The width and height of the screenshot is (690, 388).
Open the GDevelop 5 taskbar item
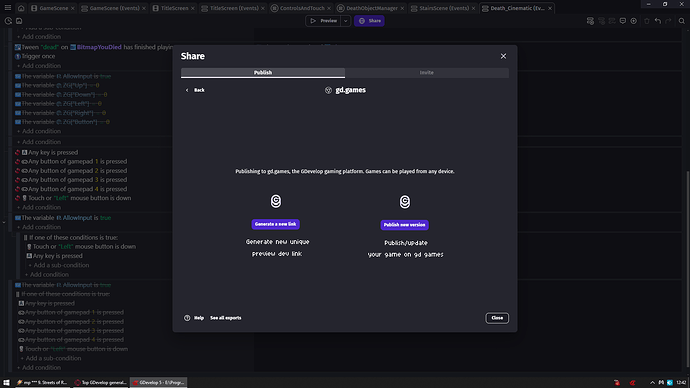(x=159, y=383)
